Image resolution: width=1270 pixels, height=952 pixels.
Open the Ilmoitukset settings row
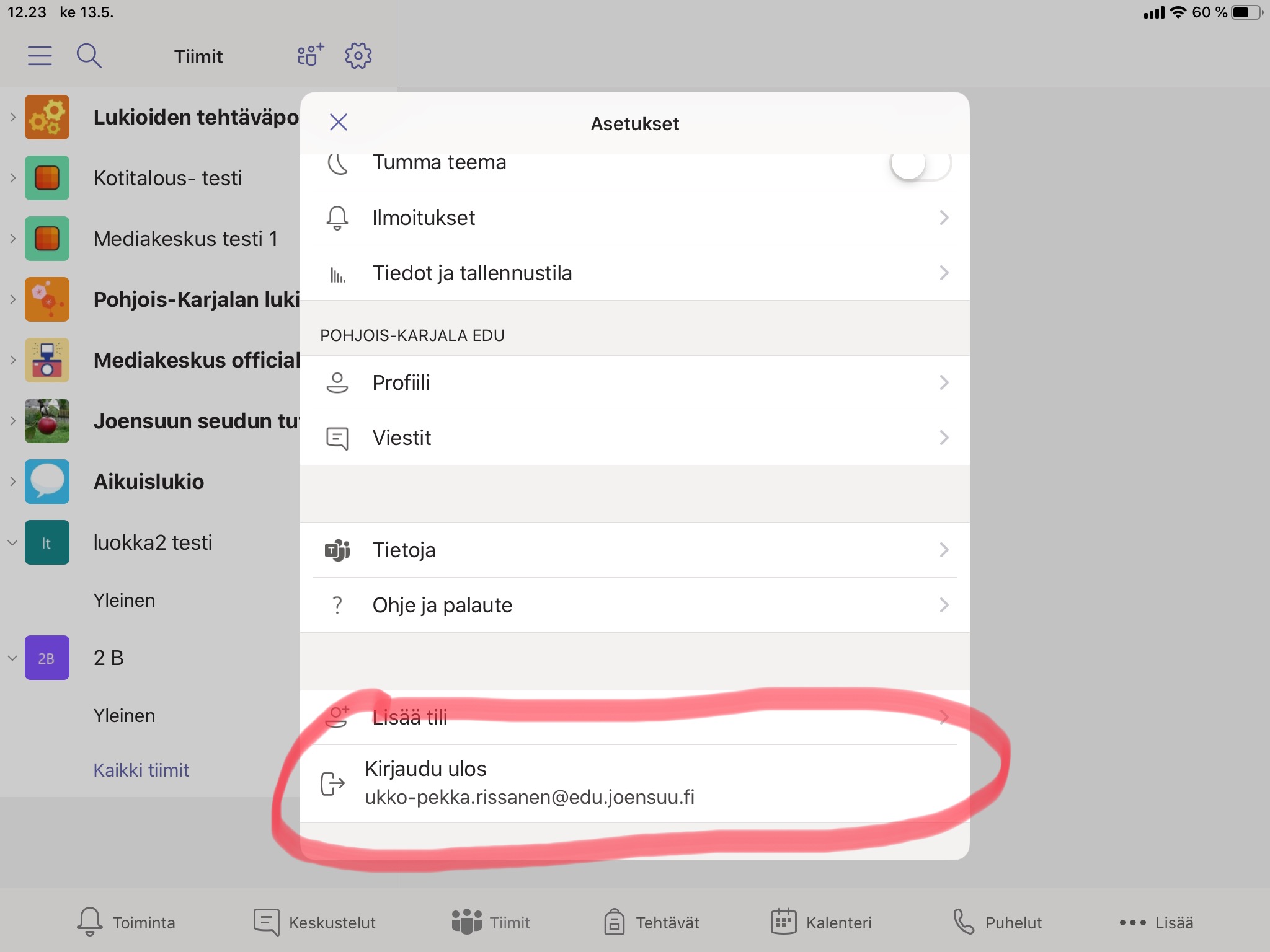click(634, 218)
